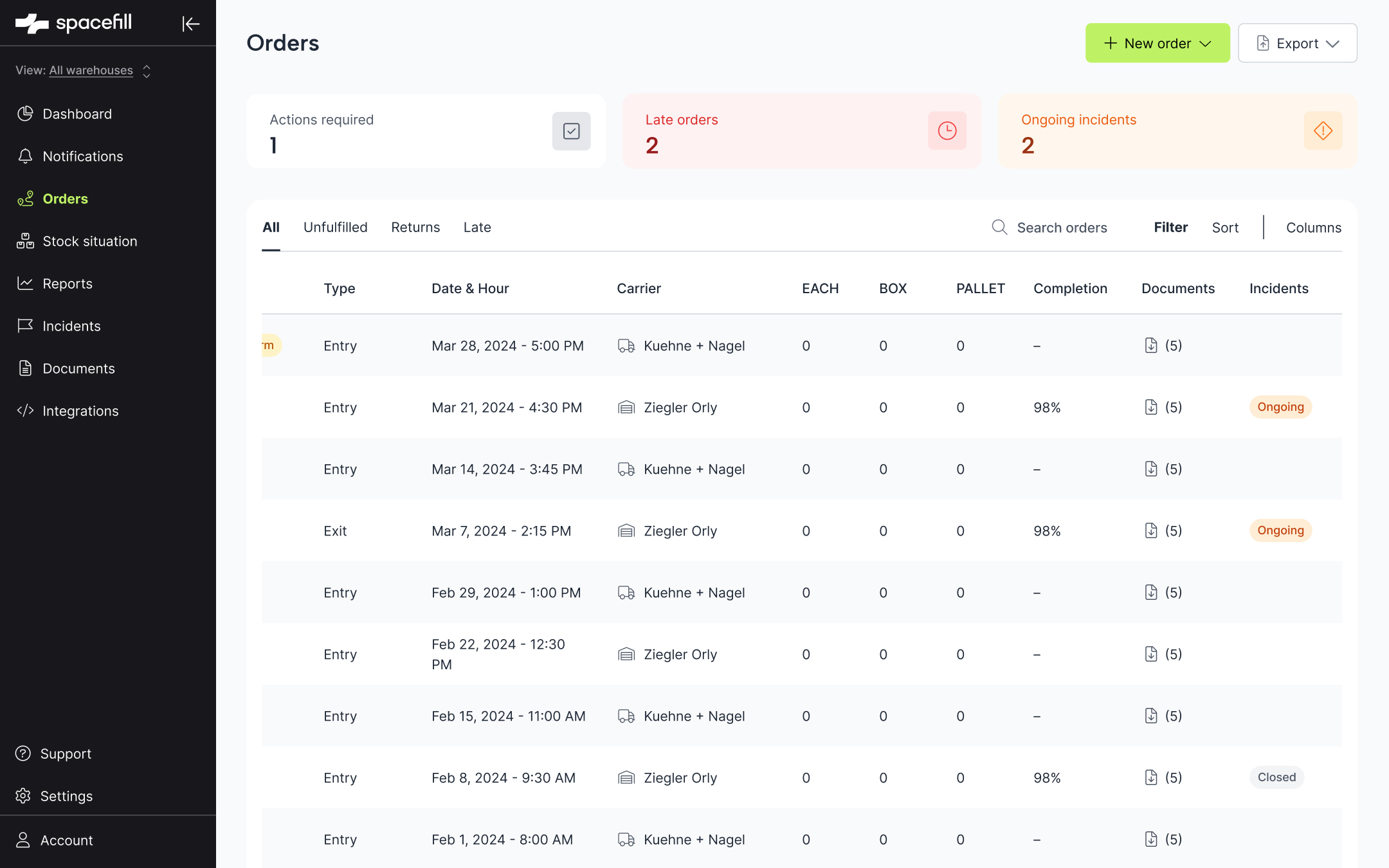This screenshot has height=868, width=1389.
Task: Click the Exit type cell on Mar 7
Action: pos(335,531)
